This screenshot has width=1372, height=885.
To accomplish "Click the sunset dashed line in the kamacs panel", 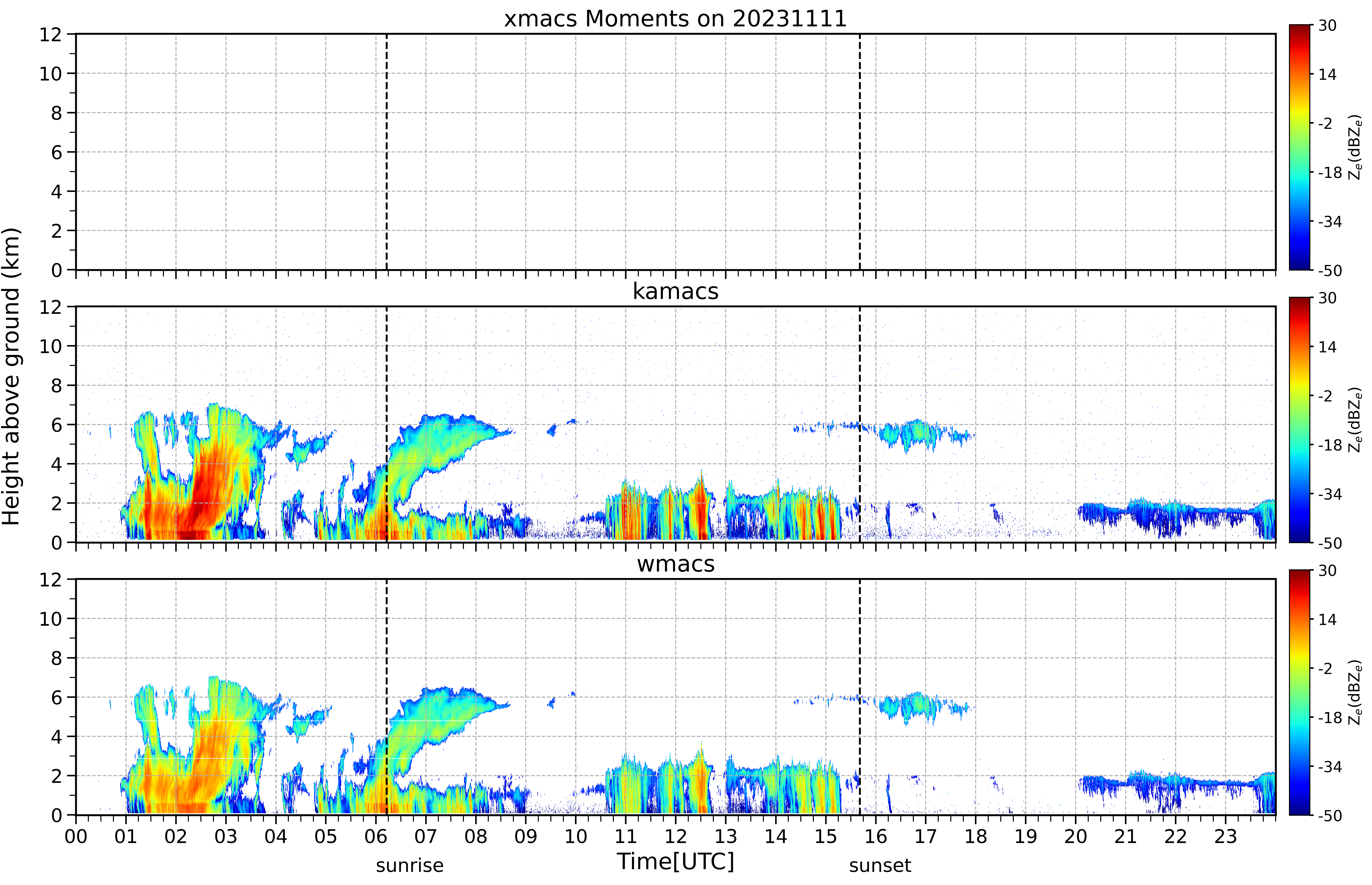I will pos(860,424).
